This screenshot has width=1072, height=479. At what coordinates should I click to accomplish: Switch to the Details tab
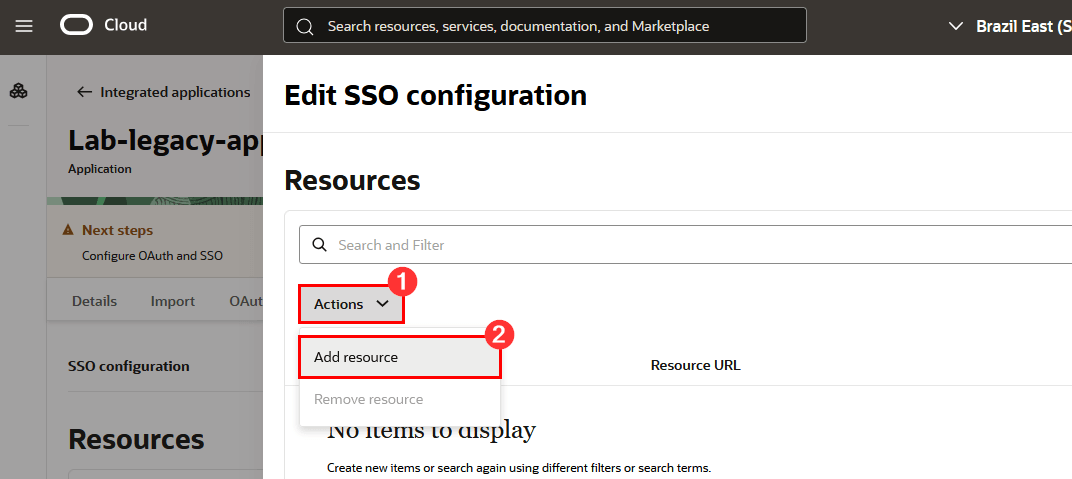point(94,301)
